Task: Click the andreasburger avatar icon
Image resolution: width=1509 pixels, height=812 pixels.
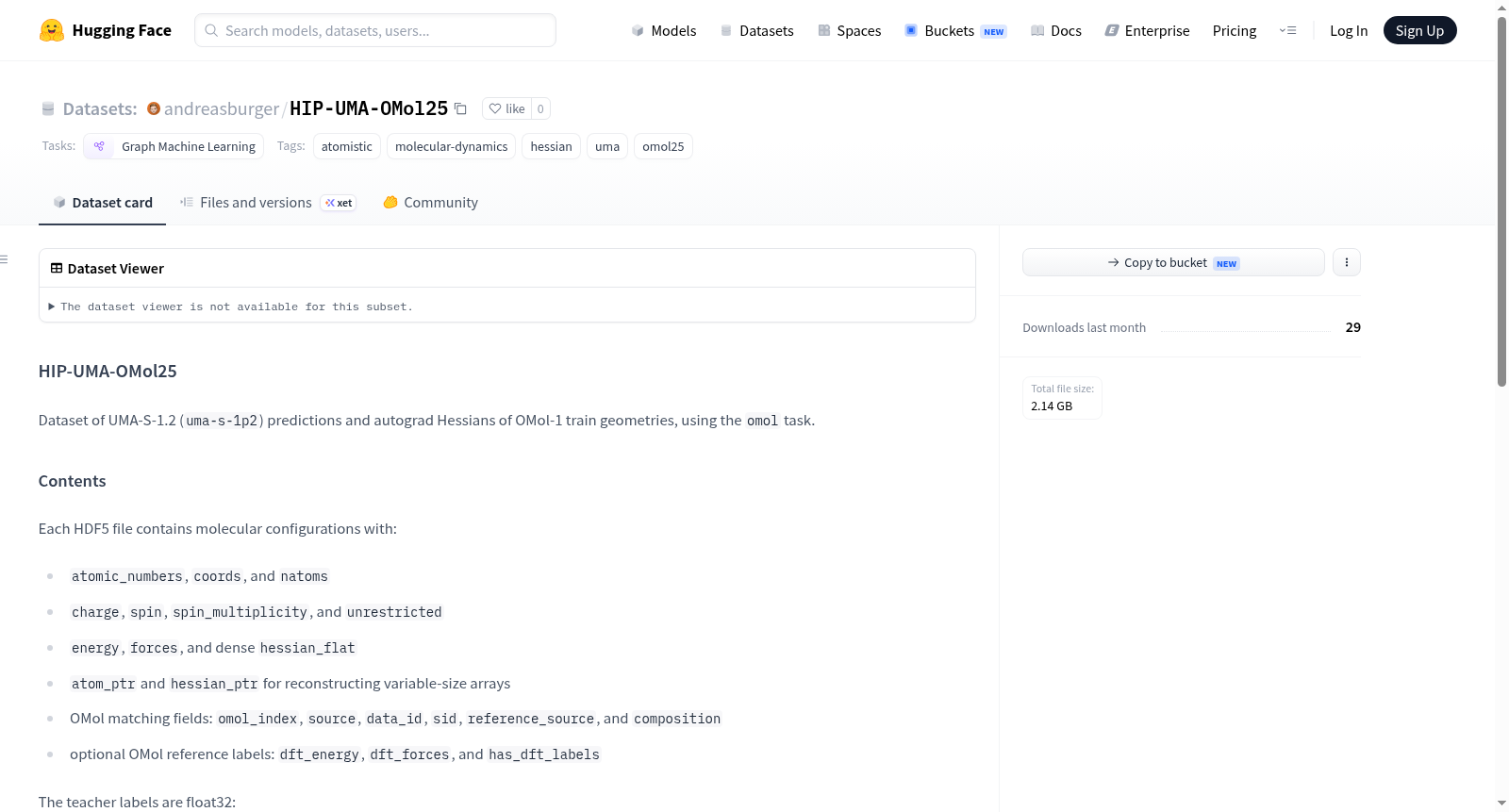Action: pos(154,108)
